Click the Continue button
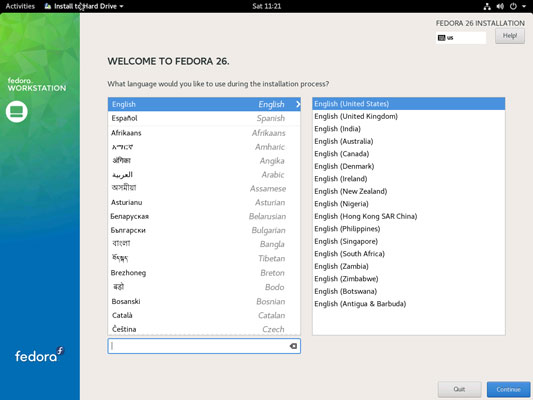This screenshot has height=400, width=533. click(x=508, y=389)
